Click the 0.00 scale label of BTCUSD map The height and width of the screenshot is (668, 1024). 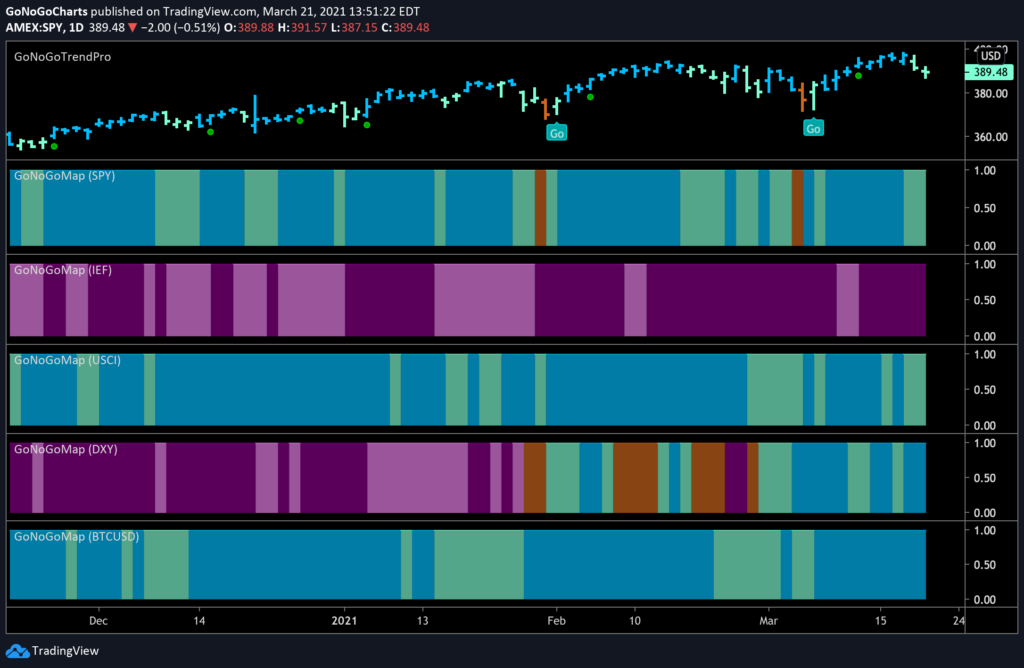click(985, 599)
